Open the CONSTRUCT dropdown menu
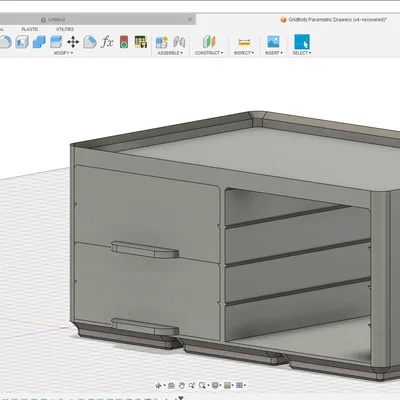400x400 pixels. 209,53
